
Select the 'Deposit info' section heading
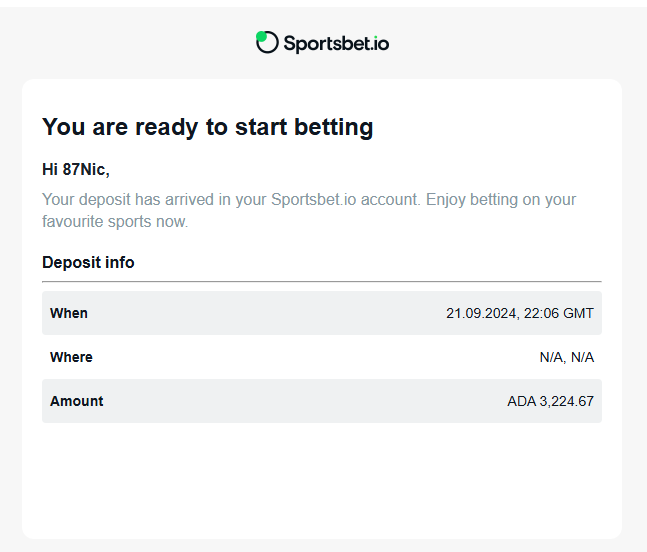tap(88, 262)
